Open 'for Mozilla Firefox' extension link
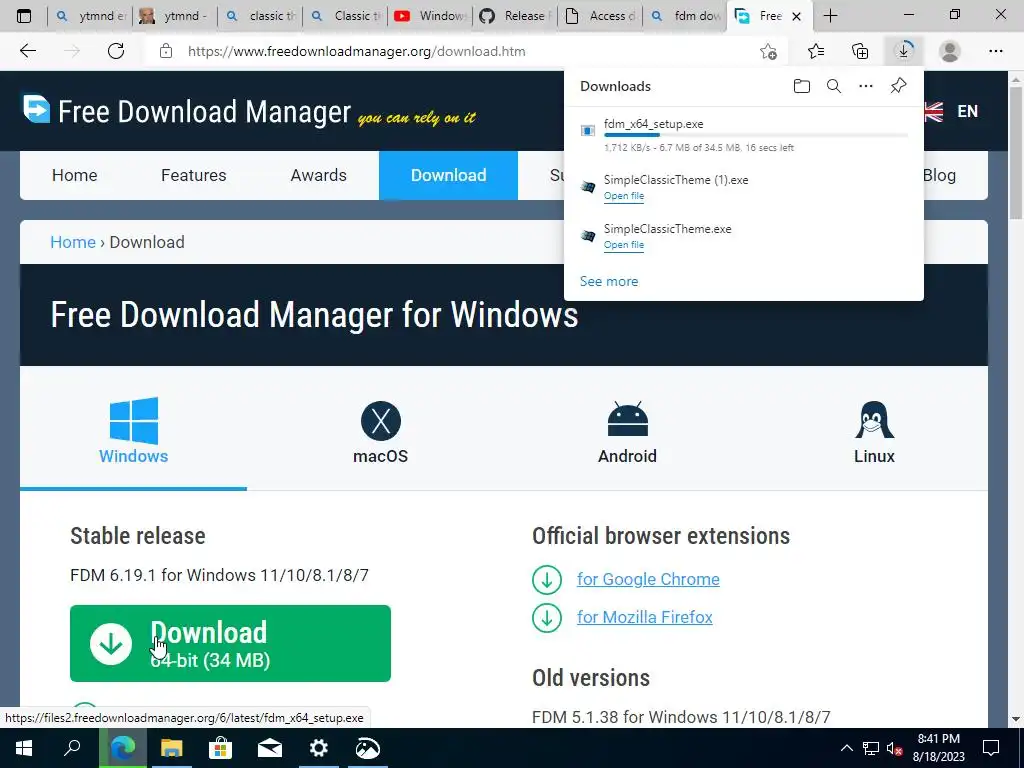The image size is (1024, 768). [x=645, y=617]
